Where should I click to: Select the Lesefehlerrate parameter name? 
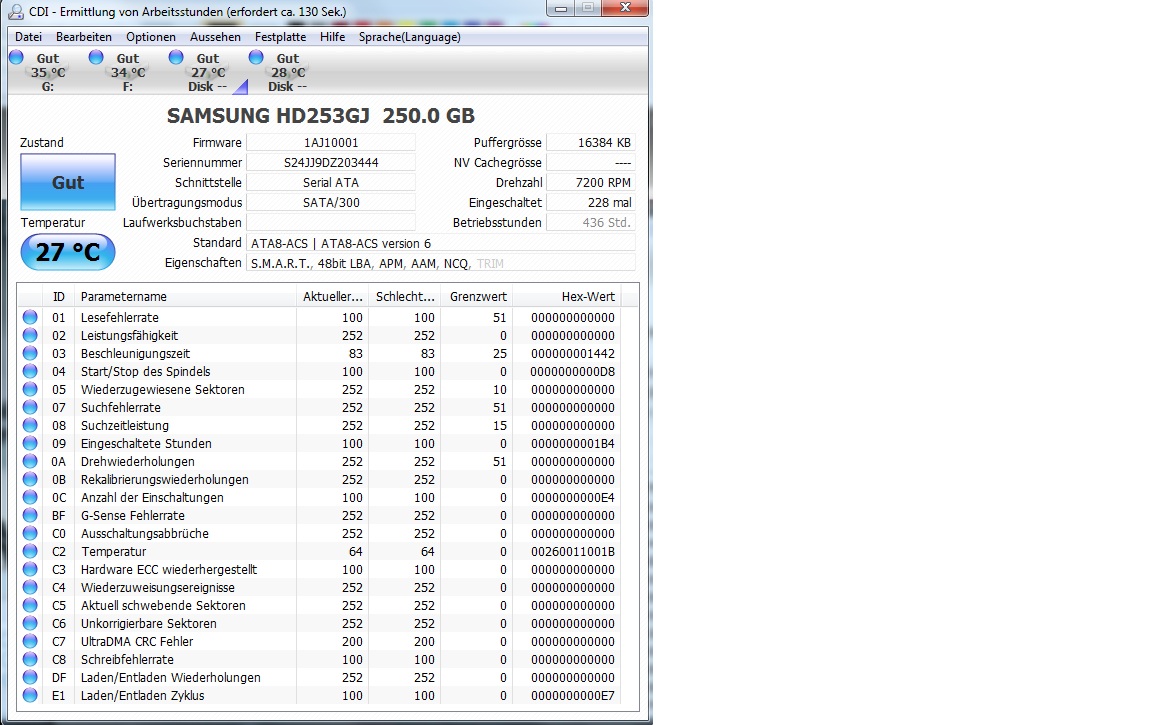tap(120, 317)
